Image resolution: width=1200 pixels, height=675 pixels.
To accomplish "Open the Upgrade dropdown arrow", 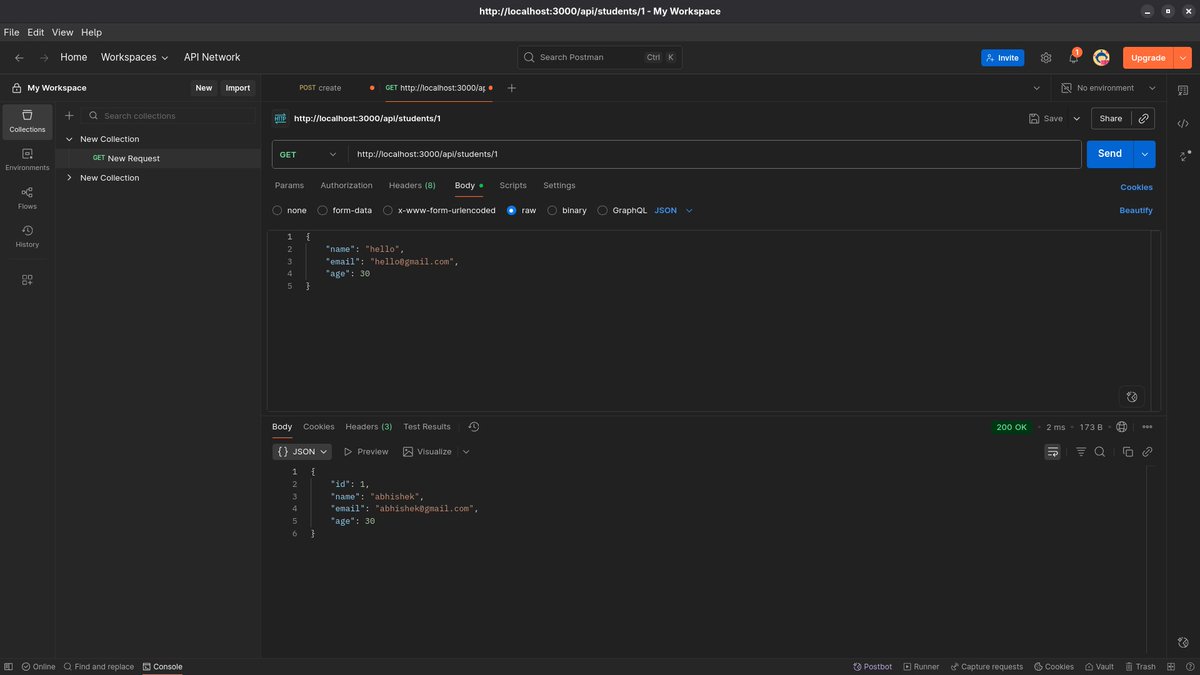I will 1183,58.
